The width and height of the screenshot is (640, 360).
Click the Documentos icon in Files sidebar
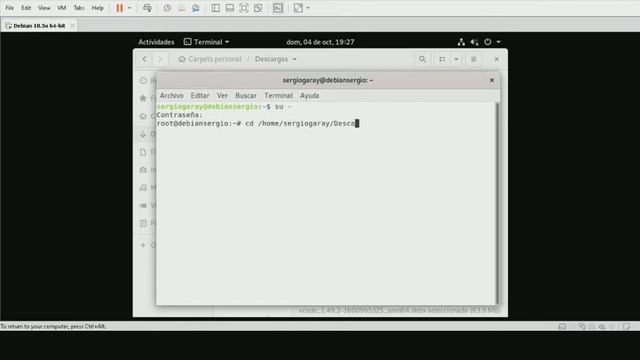coord(143,152)
